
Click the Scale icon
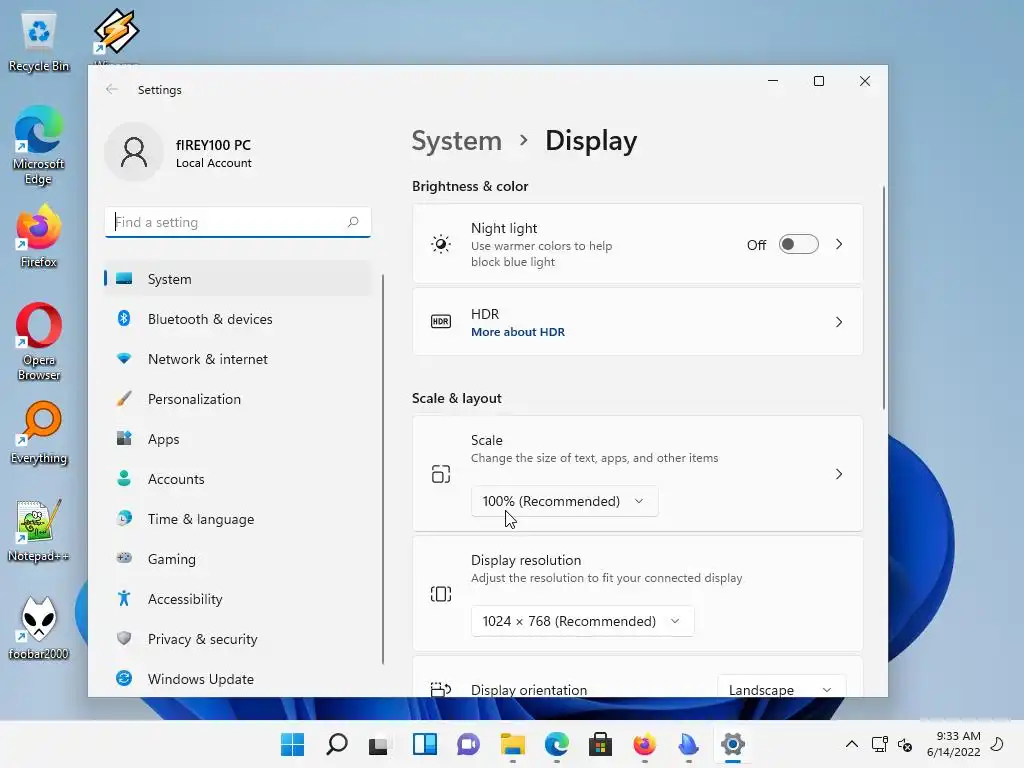pos(441,473)
